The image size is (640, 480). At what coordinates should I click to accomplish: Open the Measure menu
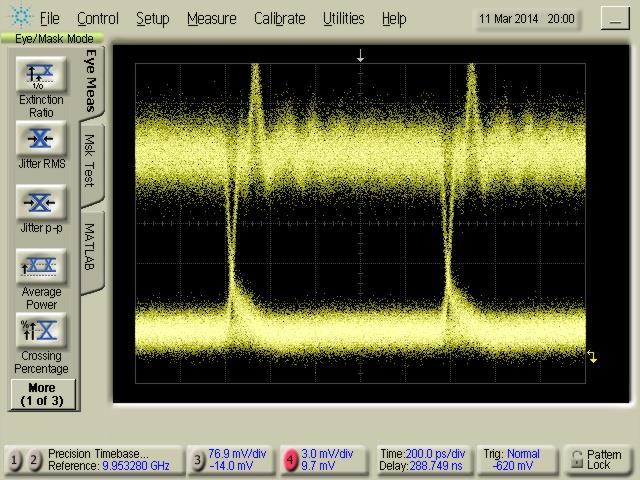click(211, 19)
